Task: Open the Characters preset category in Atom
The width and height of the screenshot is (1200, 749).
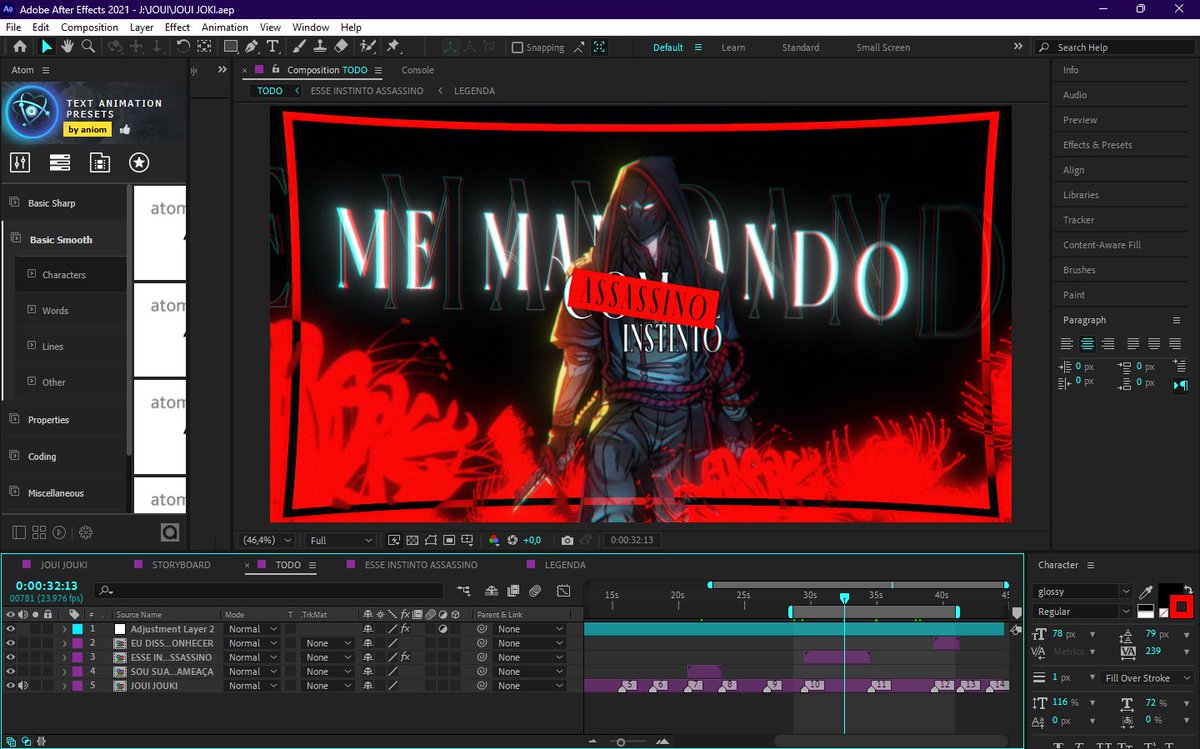Action: point(64,275)
